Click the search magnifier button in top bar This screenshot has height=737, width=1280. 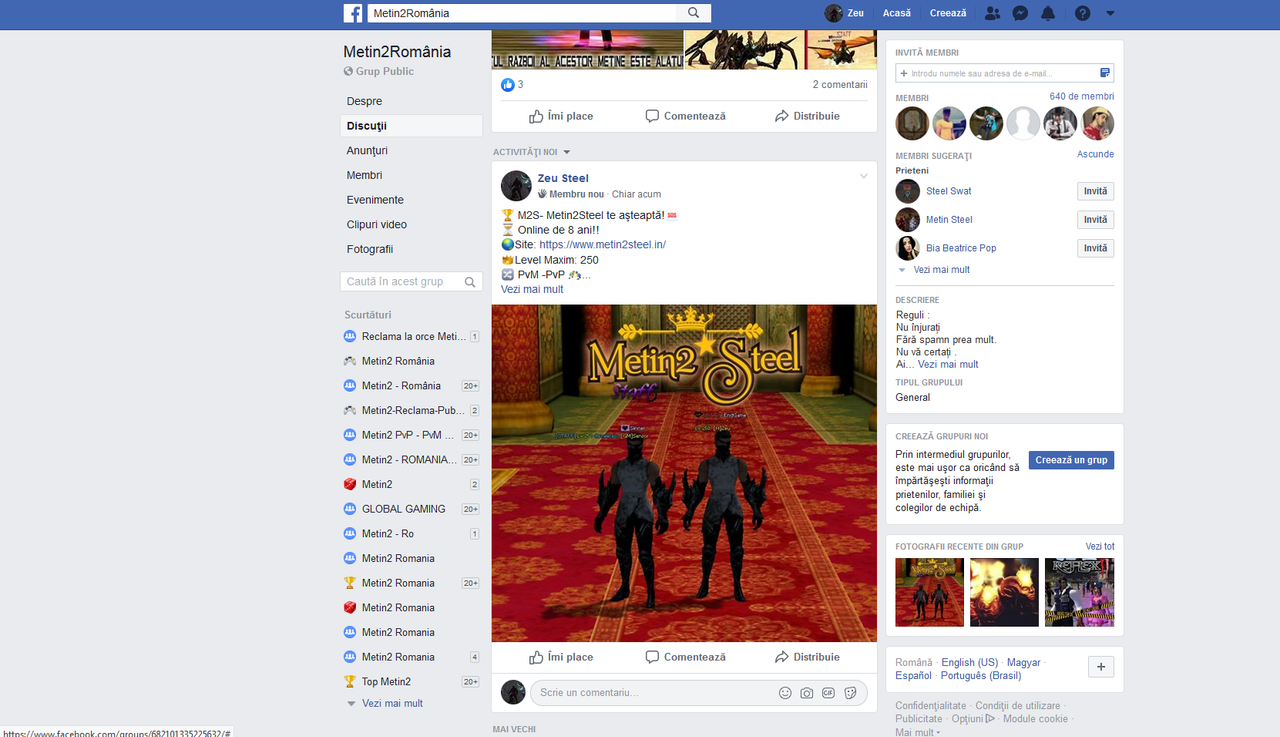pyautogui.click(x=694, y=13)
